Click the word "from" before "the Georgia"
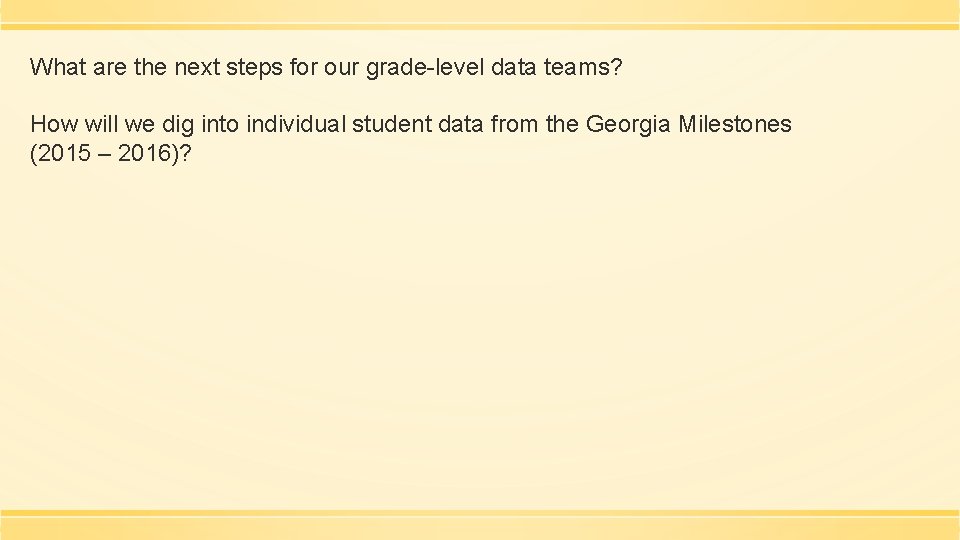The image size is (960, 540). (514, 125)
